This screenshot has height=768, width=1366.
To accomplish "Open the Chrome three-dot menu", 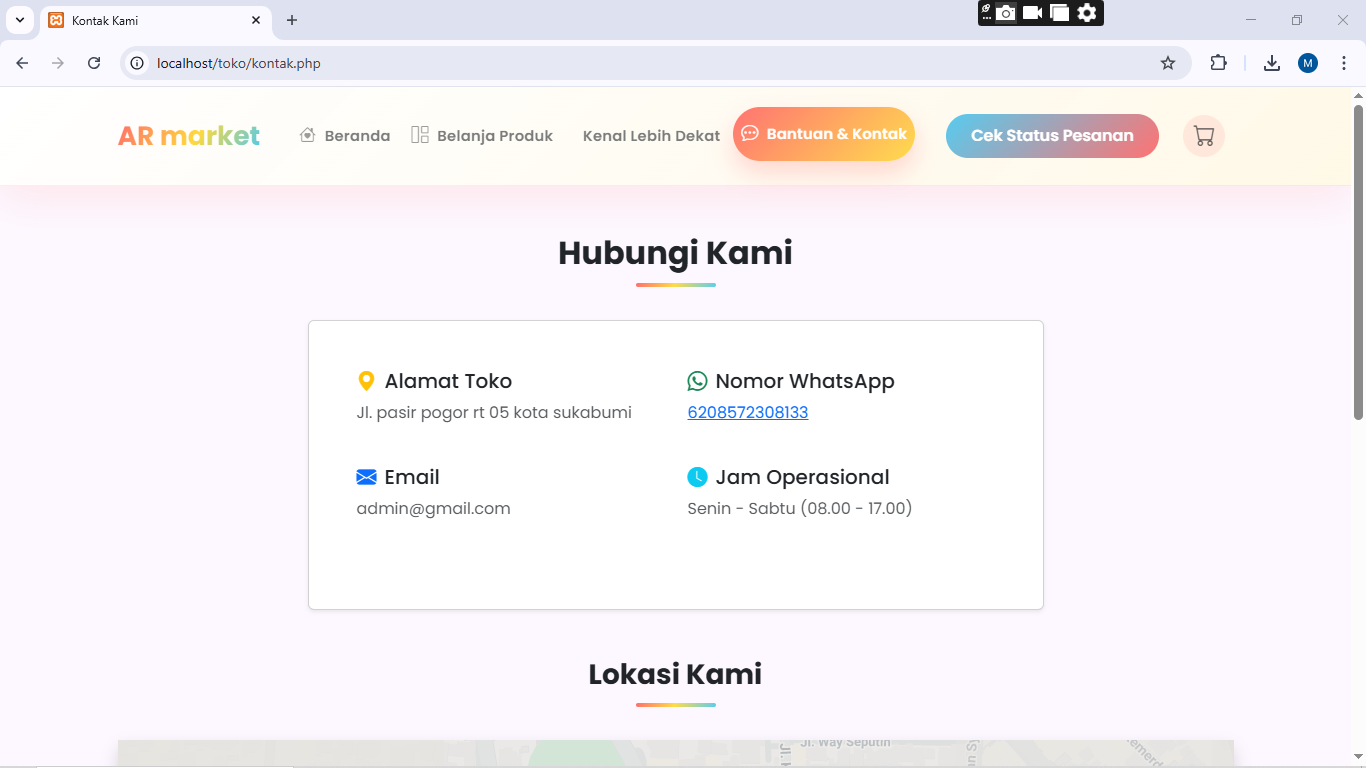I will 1344,63.
